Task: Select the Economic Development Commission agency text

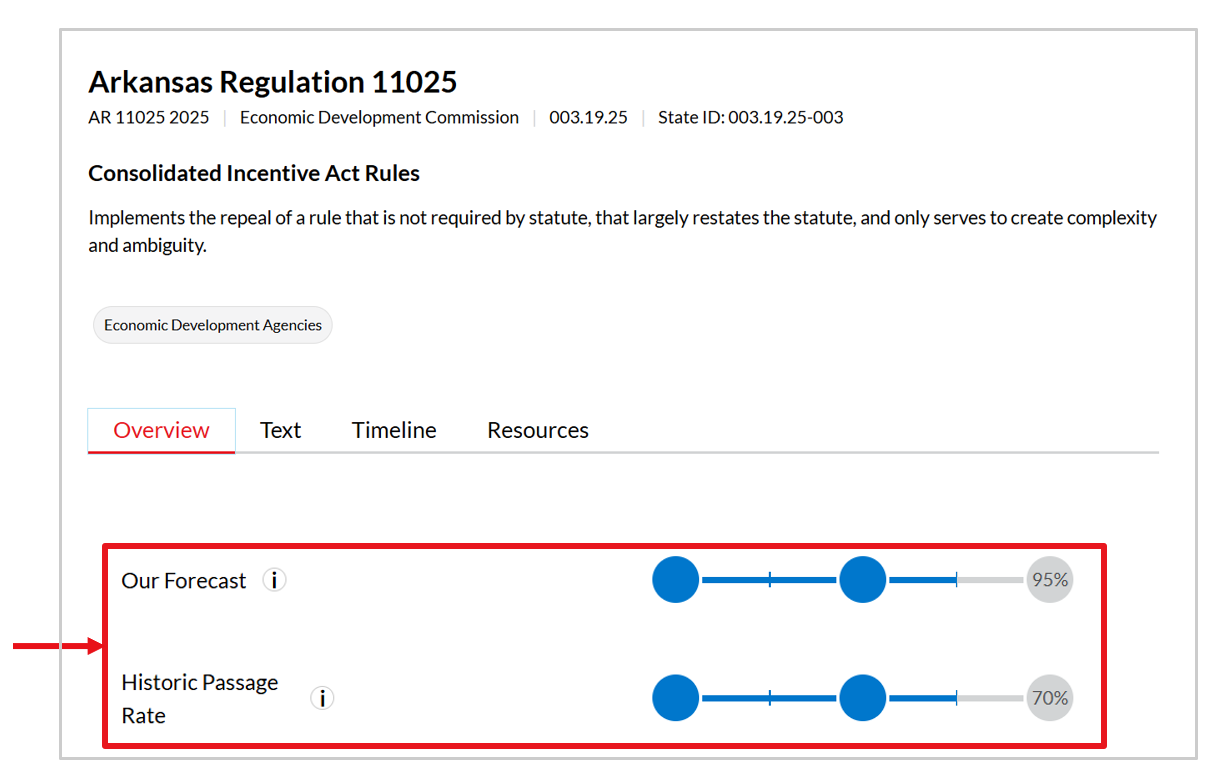Action: [x=379, y=118]
